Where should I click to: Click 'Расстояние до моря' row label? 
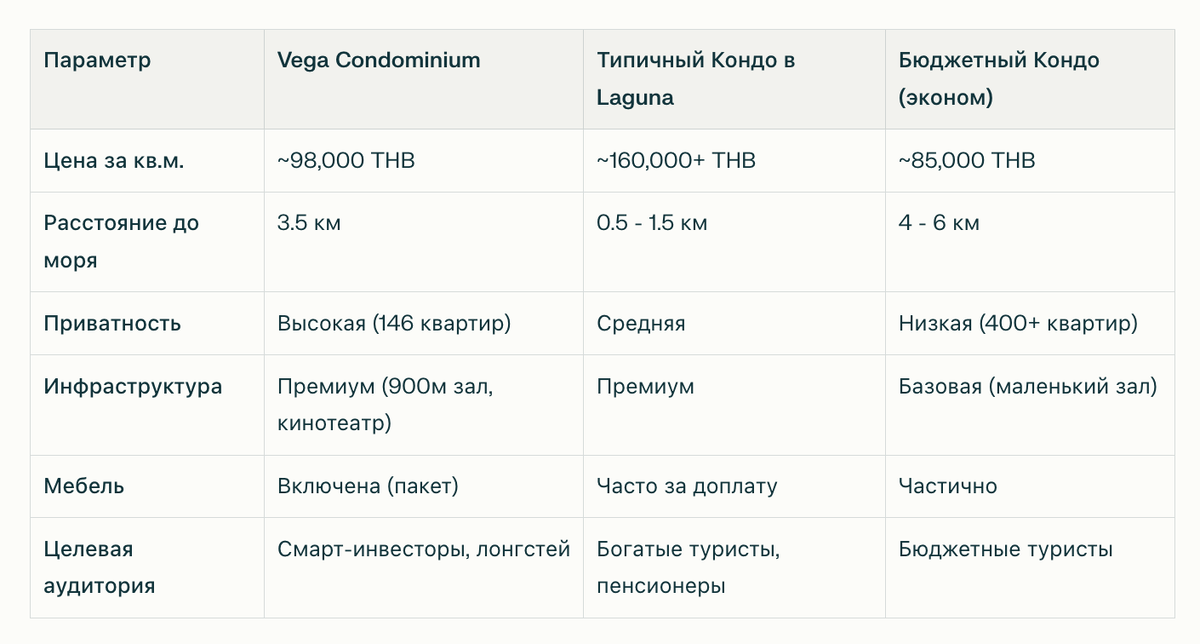click(121, 241)
